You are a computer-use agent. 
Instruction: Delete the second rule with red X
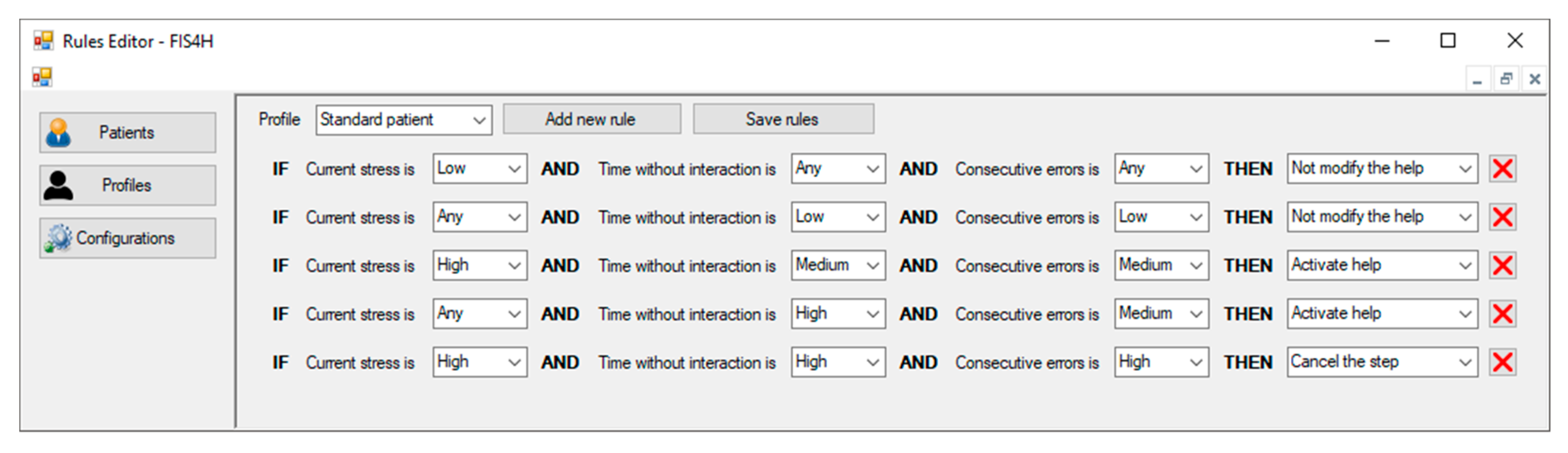pos(1502,217)
